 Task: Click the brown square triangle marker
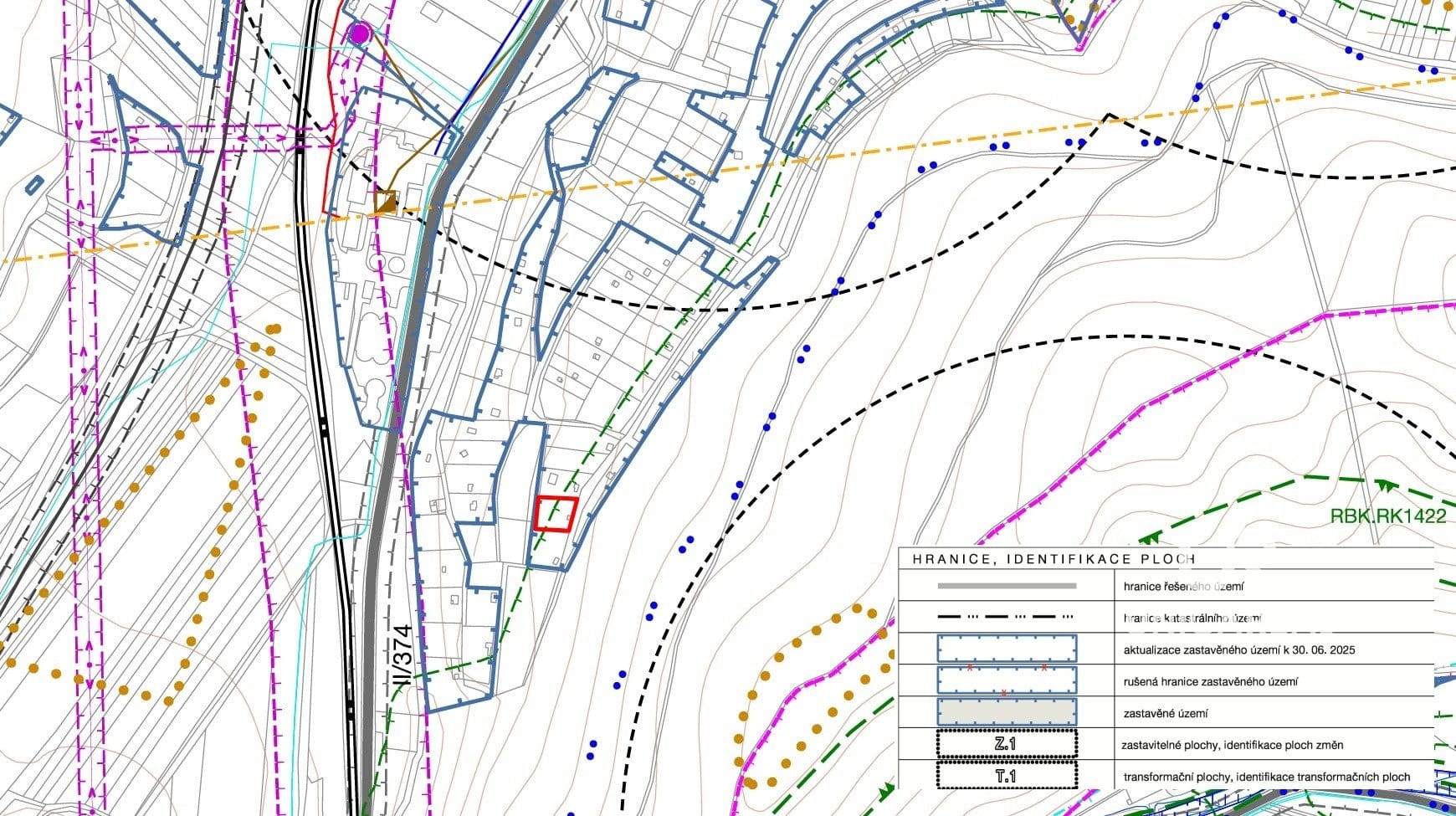tap(385, 202)
